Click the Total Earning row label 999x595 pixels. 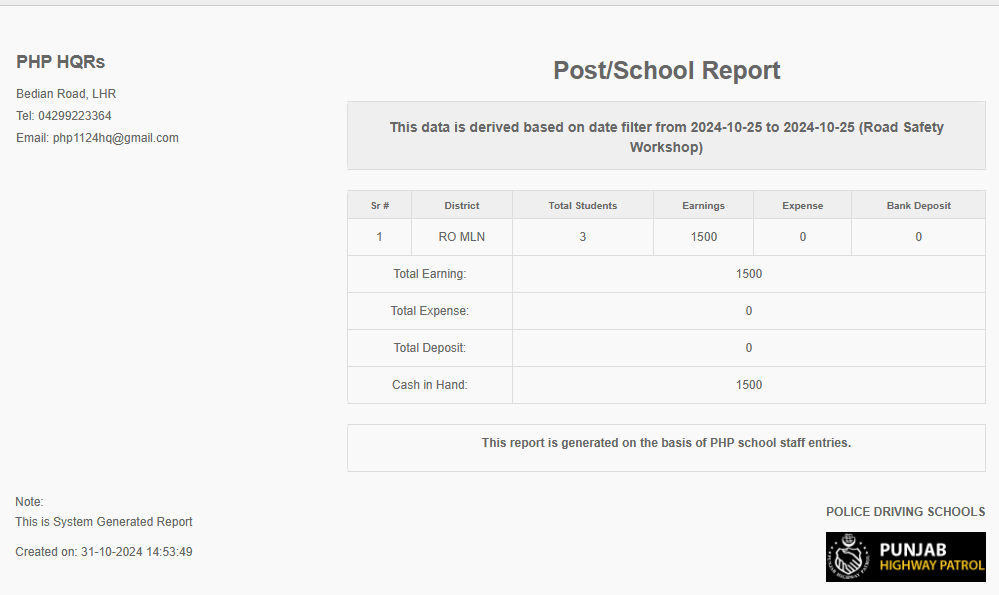[430, 274]
